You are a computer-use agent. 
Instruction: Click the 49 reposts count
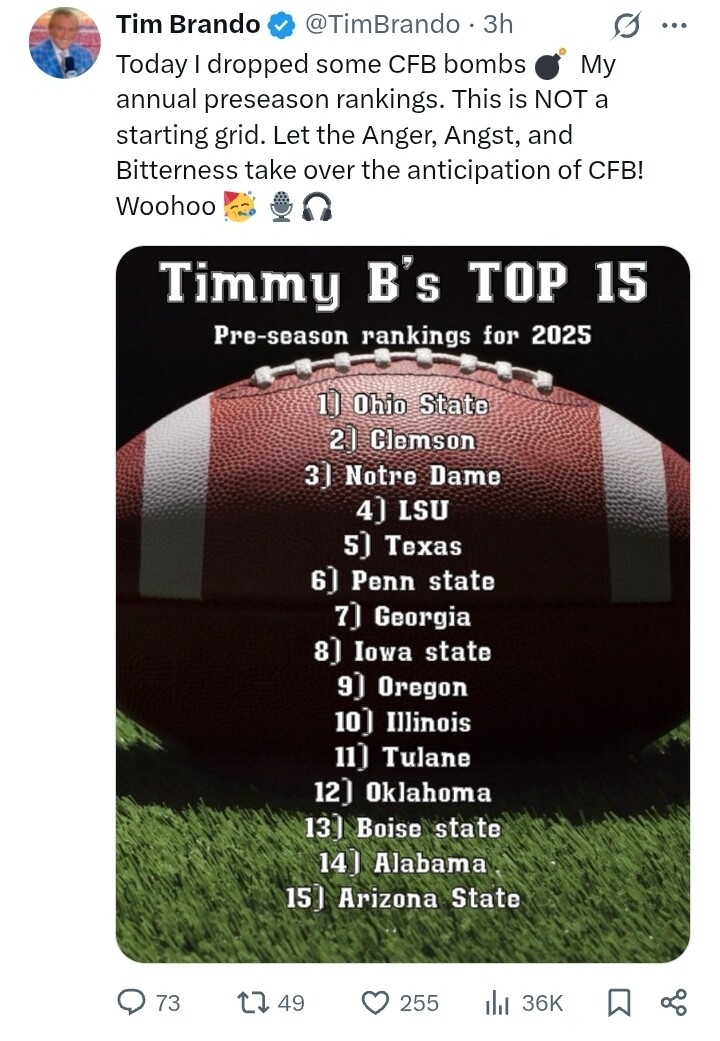pyautogui.click(x=291, y=1002)
